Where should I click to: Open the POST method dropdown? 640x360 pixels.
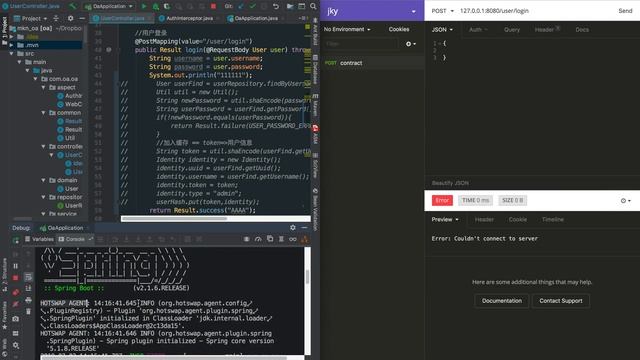pyautogui.click(x=442, y=11)
